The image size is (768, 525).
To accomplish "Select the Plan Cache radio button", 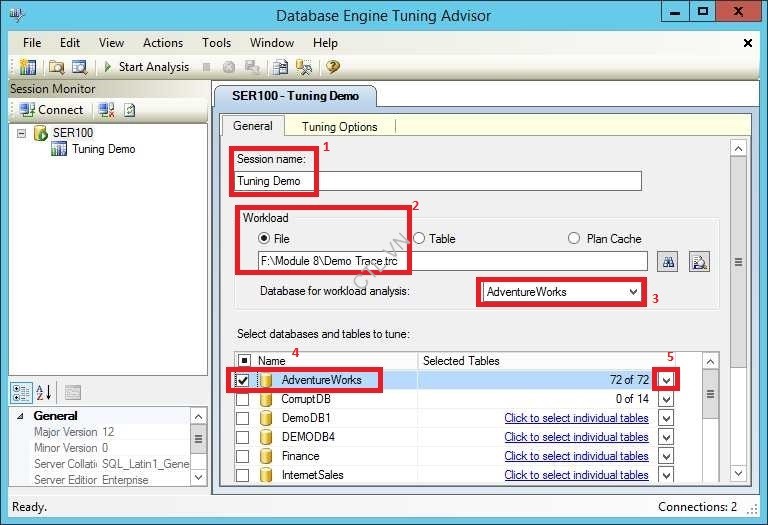I will [x=574, y=238].
